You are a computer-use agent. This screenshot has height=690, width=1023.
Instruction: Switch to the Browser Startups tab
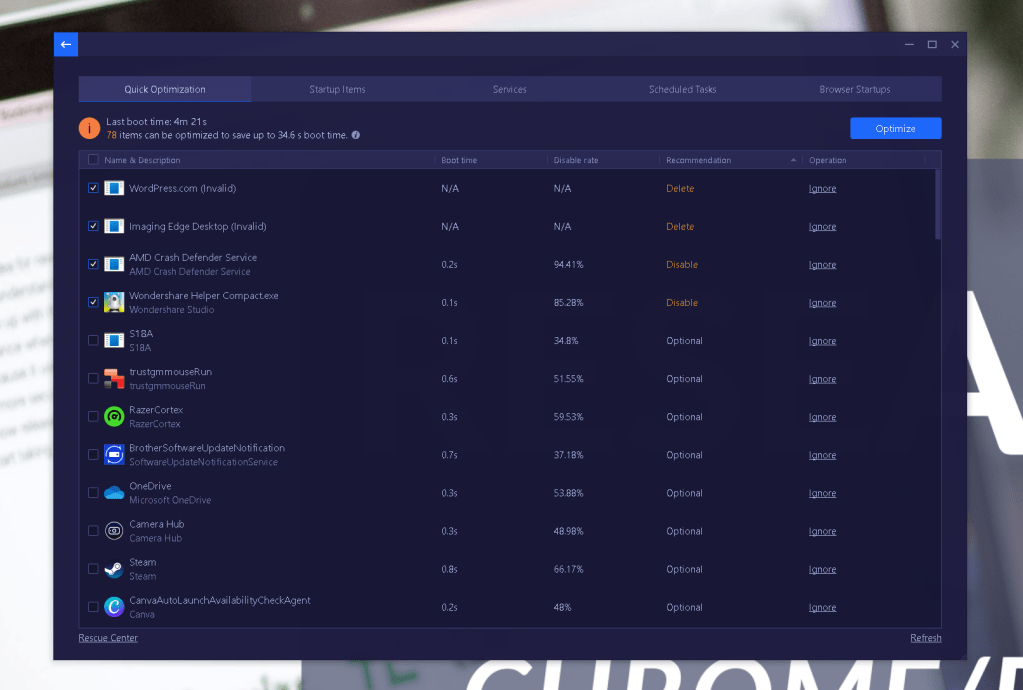click(x=855, y=89)
